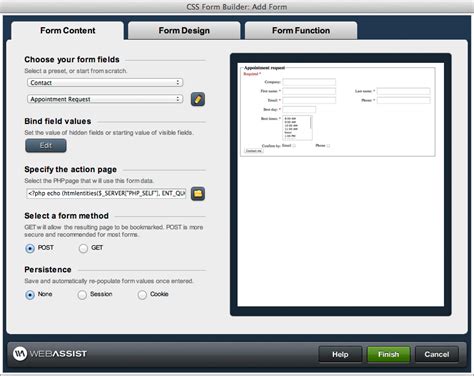Click the 'Persistence' heading
The width and height of the screenshot is (474, 376).
pos(48,270)
